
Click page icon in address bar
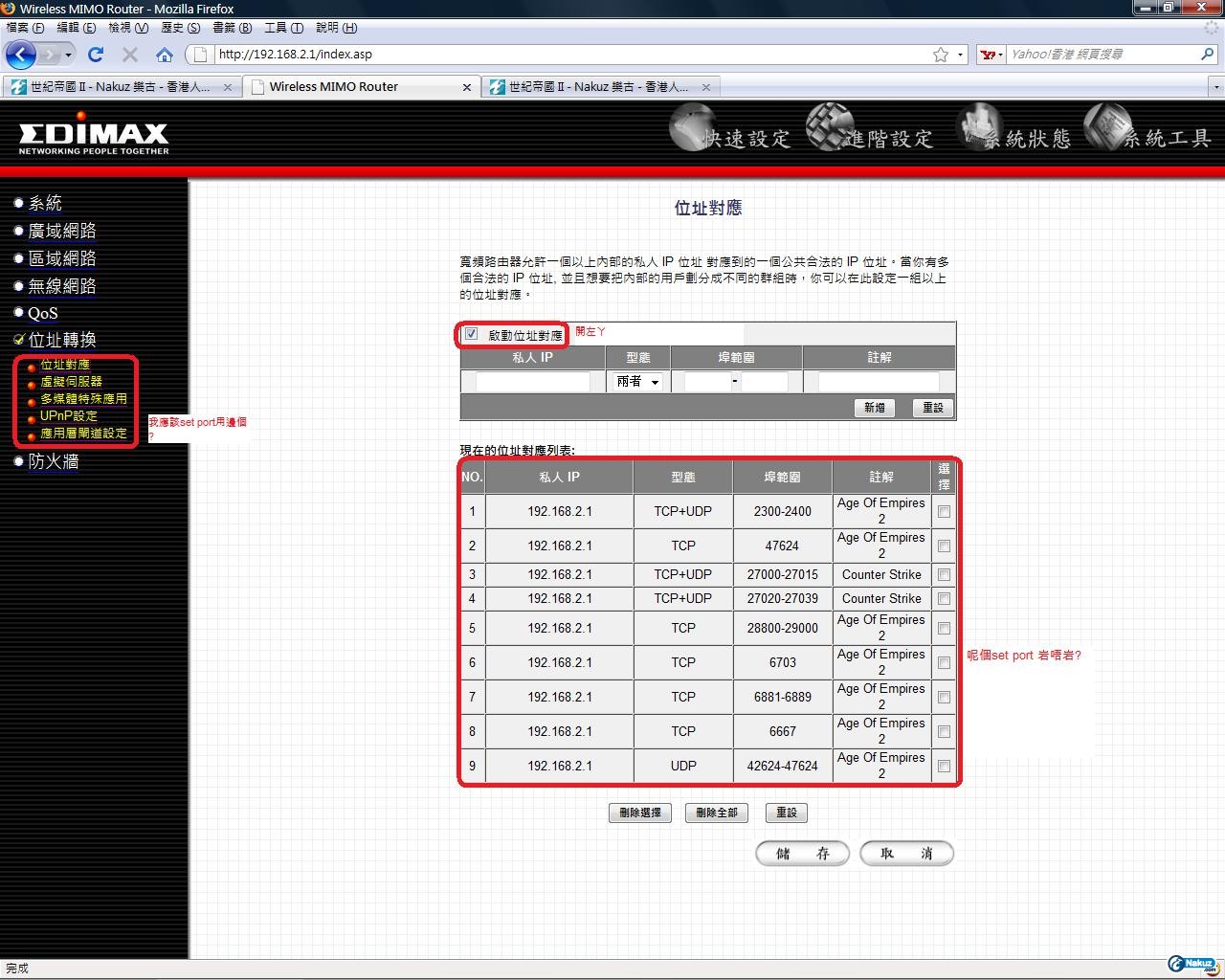pos(201,55)
